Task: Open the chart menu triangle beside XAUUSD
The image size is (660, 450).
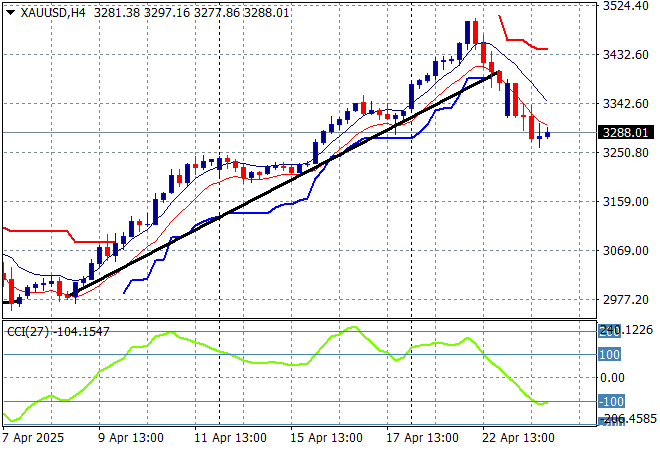Action: click(x=11, y=13)
